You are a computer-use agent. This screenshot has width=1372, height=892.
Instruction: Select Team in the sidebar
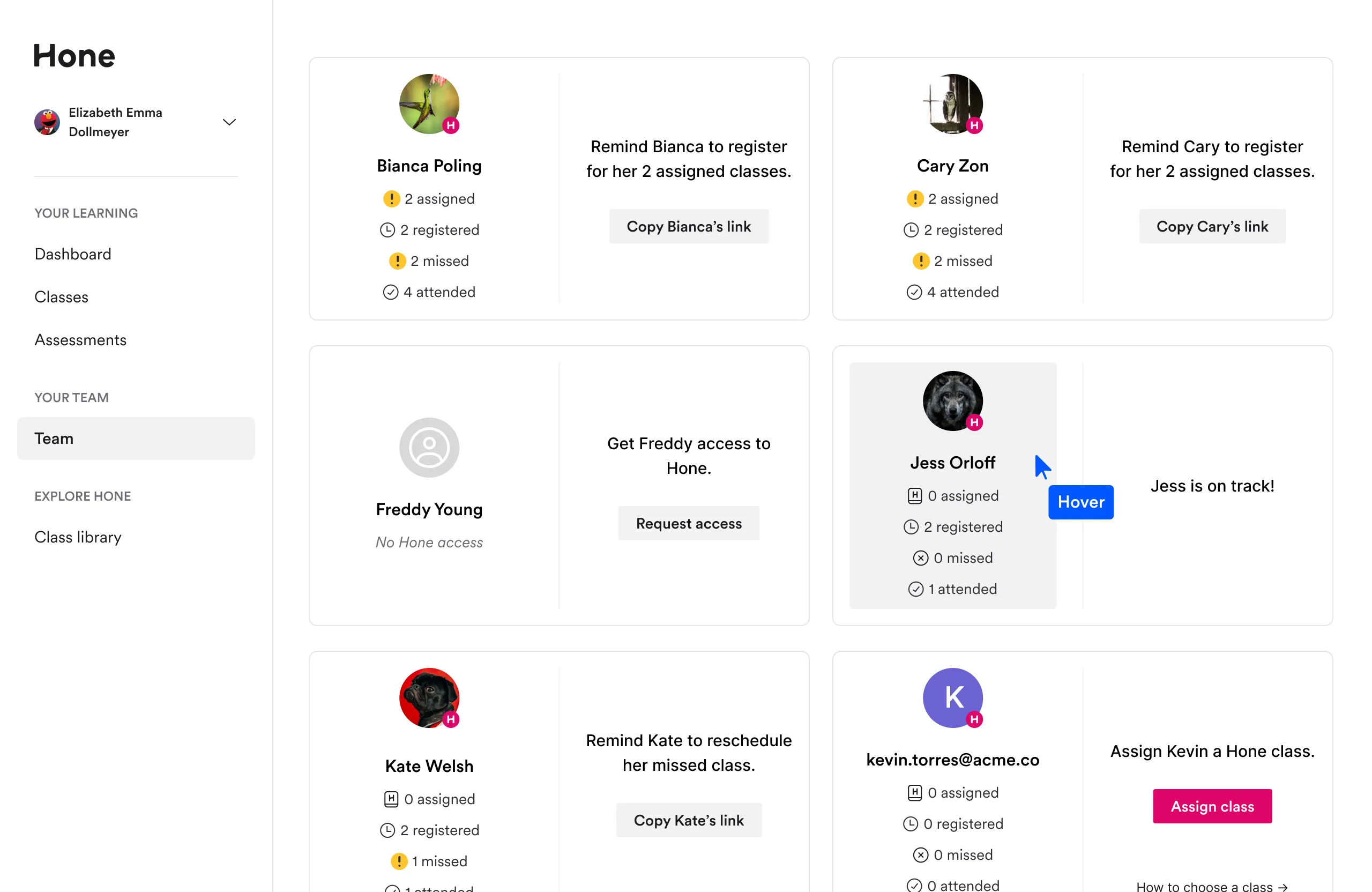[136, 438]
